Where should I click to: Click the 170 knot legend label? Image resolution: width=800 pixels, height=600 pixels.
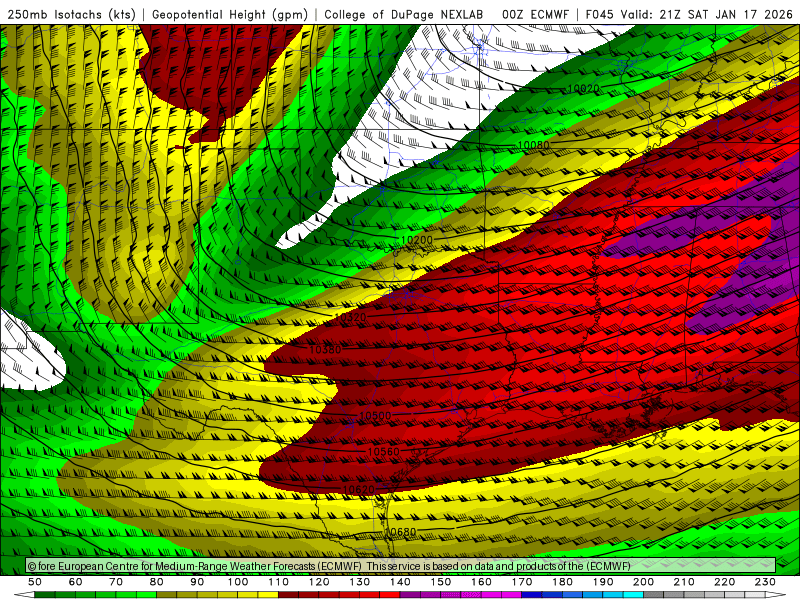coord(522,582)
